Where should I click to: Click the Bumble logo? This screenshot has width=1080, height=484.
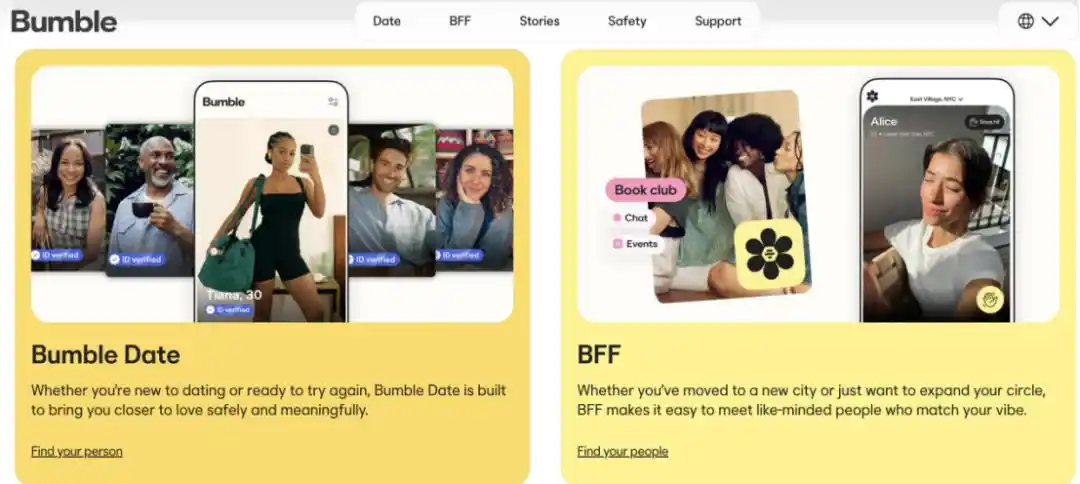tap(64, 21)
